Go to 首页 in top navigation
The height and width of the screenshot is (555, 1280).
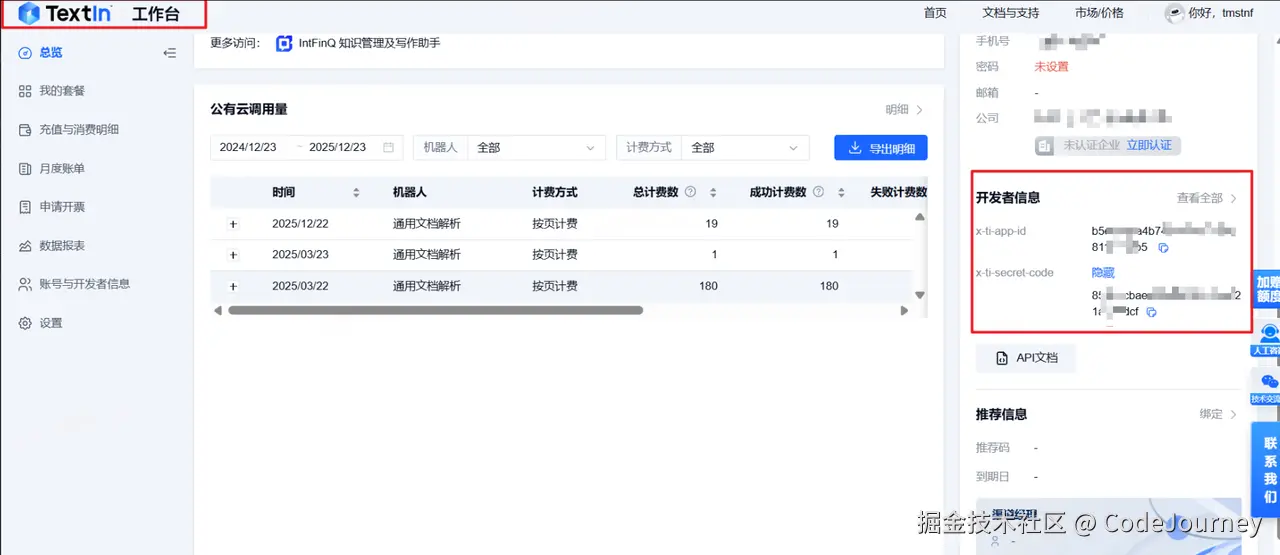935,13
